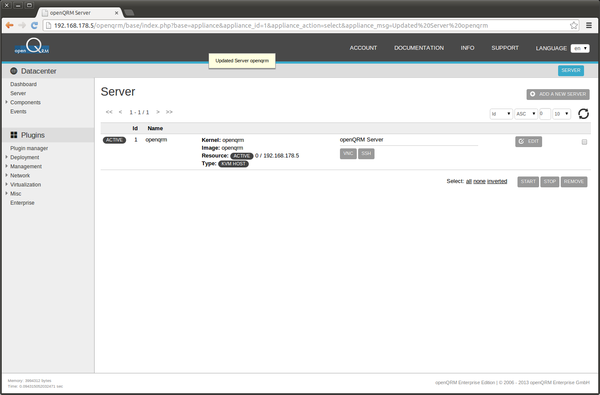This screenshot has width=600, height=395.
Task: Click the browser forward arrow
Action: [22, 25]
